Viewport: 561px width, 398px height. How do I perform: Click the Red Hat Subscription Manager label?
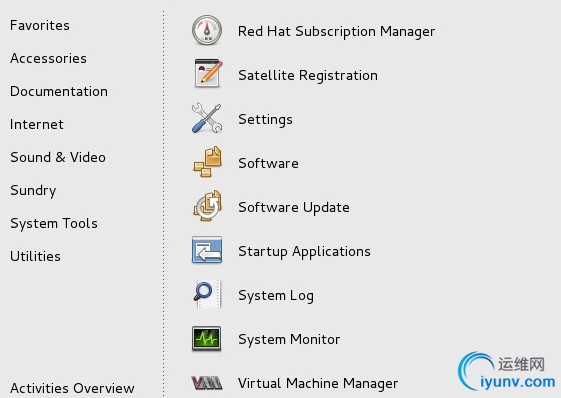[x=337, y=31]
